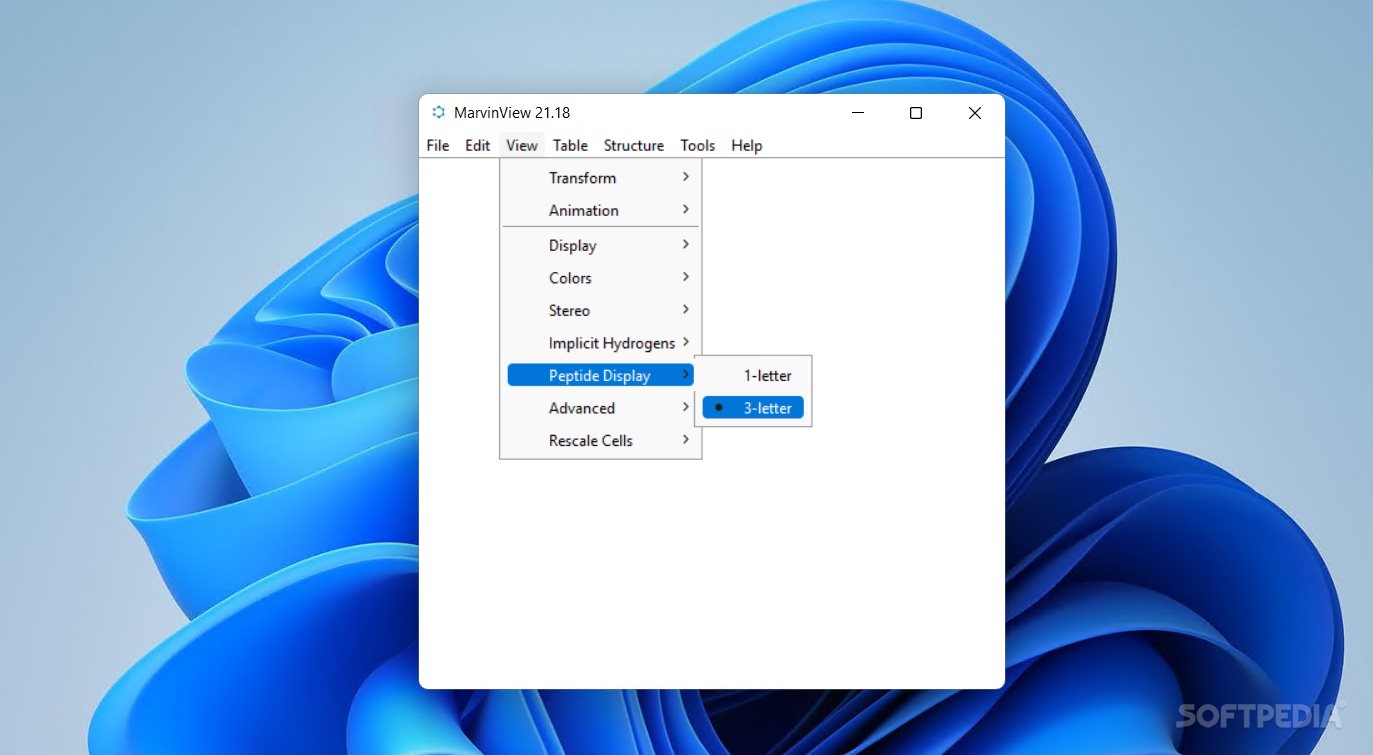Open the Edit menu
This screenshot has height=755, width=1373.
(478, 145)
